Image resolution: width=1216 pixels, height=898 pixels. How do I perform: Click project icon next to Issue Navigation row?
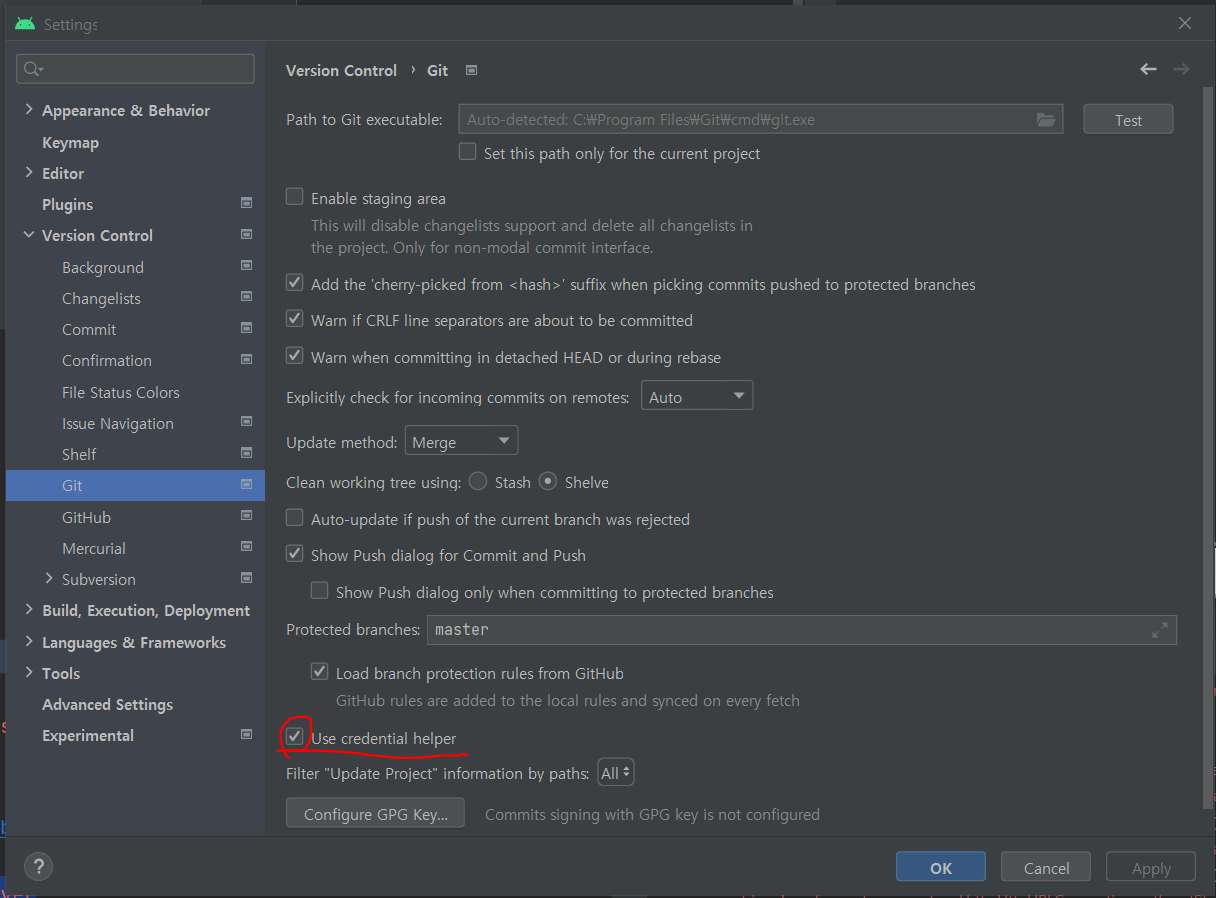pos(246,422)
